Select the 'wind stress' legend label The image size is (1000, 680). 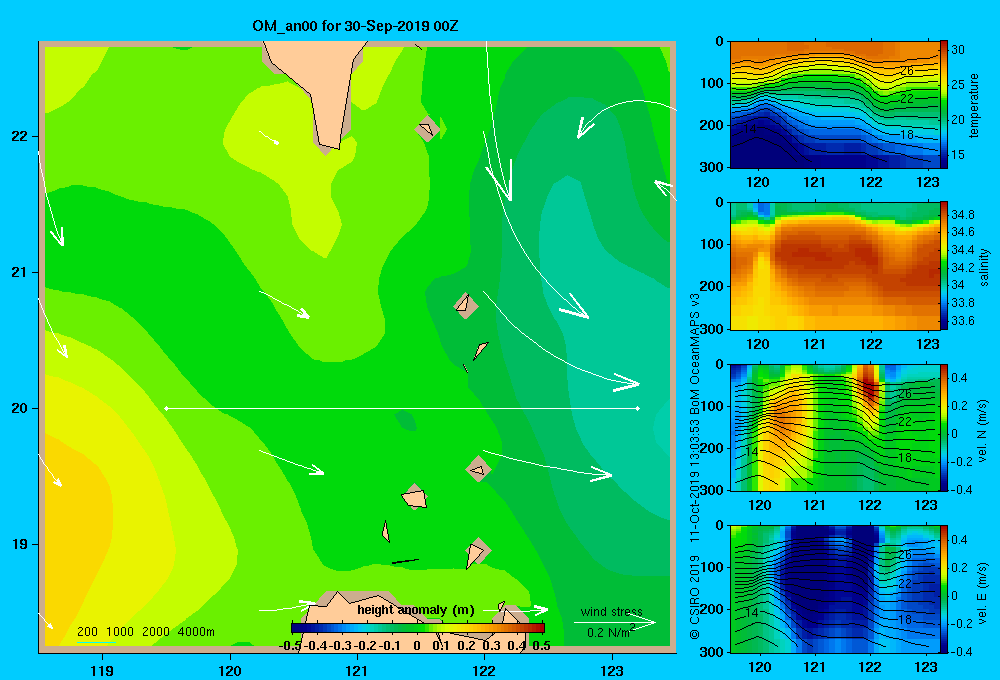pyautogui.click(x=612, y=611)
